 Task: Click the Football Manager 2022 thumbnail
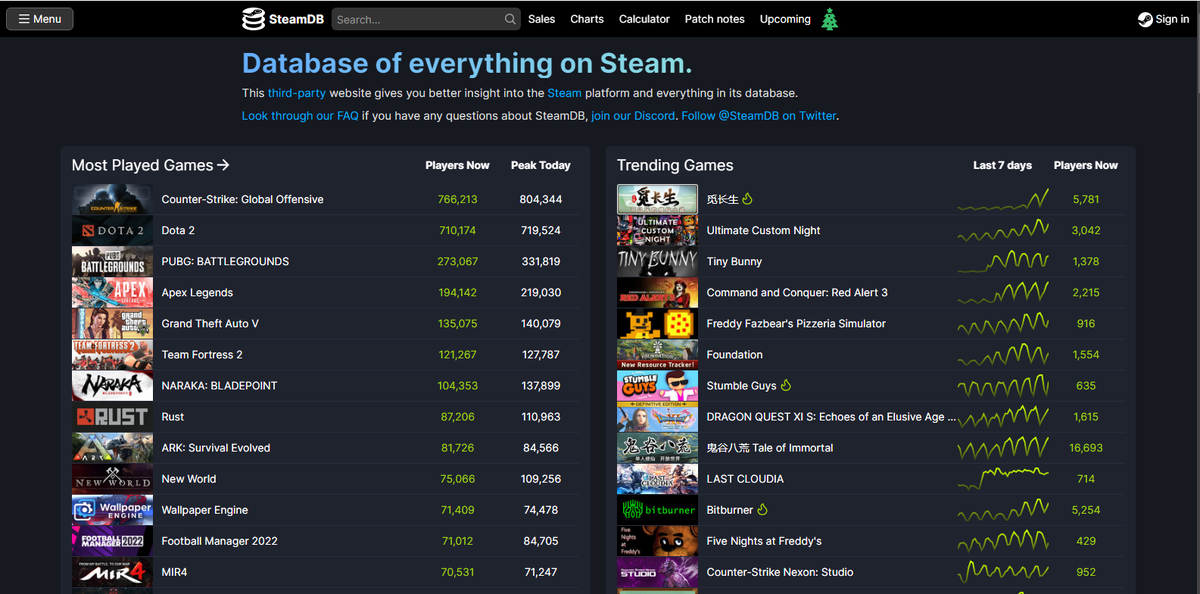point(112,540)
